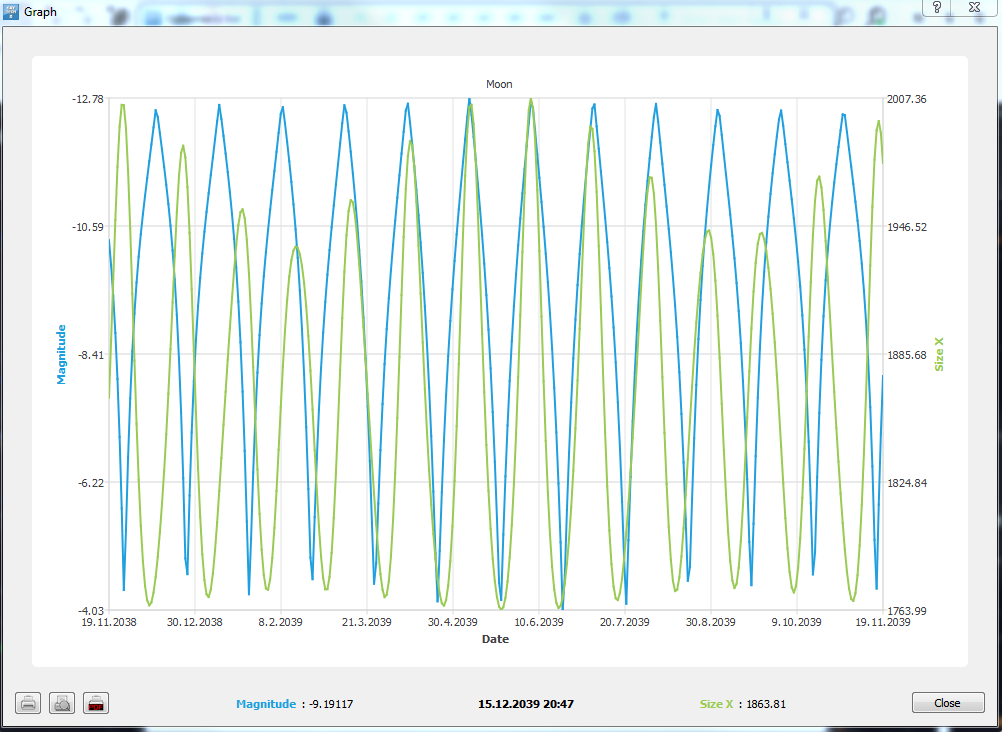Select the 2007.36 size axis value

[907, 99]
